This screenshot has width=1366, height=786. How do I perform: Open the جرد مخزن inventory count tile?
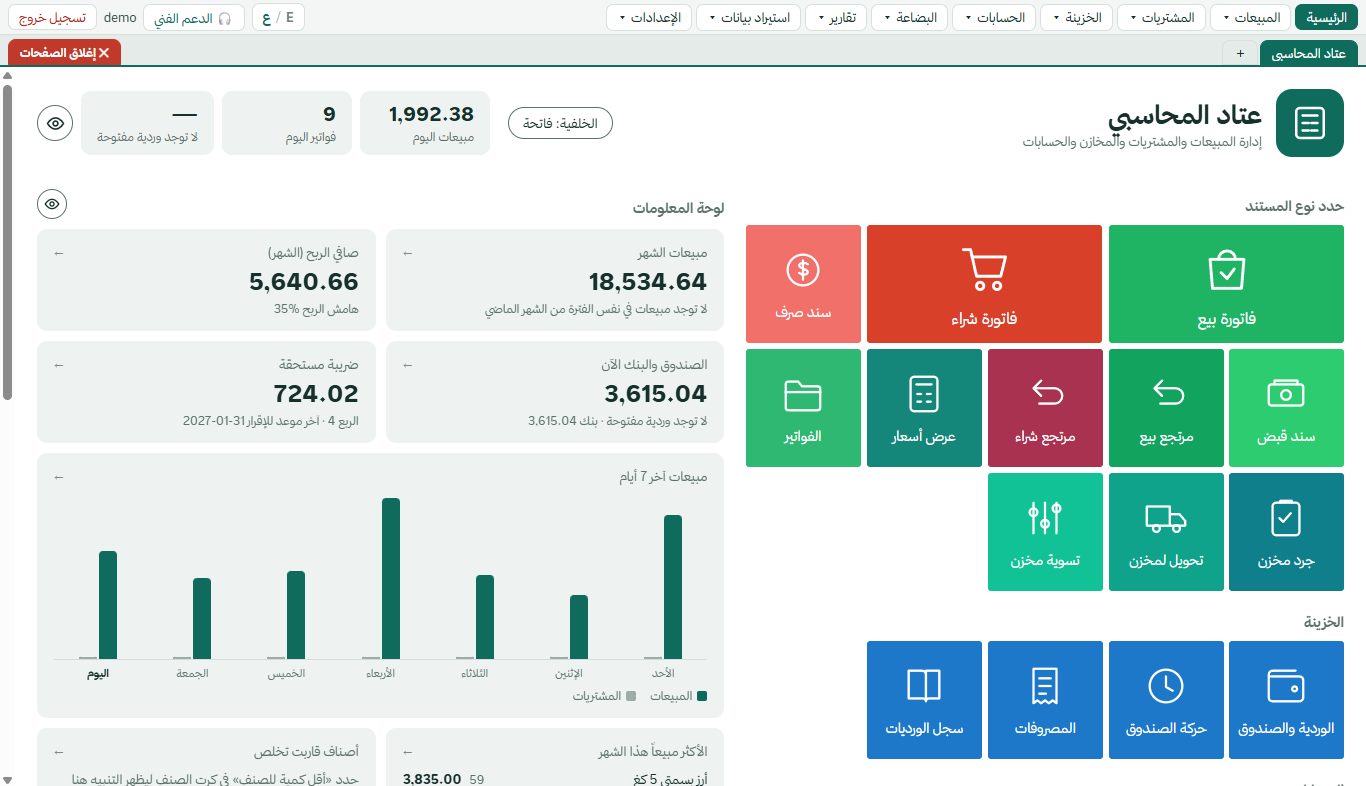point(1286,532)
